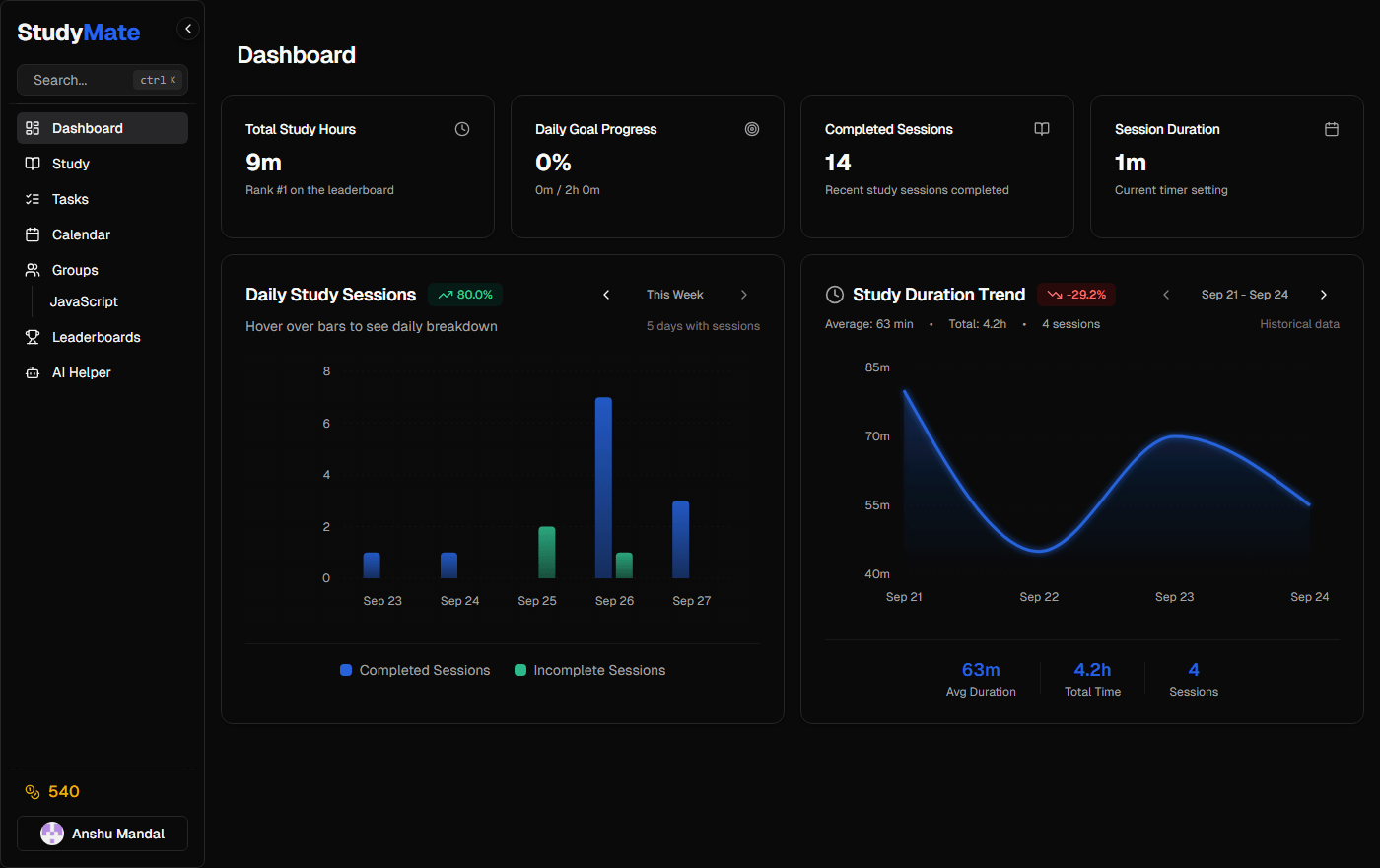Click the left chevron near Sep 21 - Sep 24

(1166, 294)
